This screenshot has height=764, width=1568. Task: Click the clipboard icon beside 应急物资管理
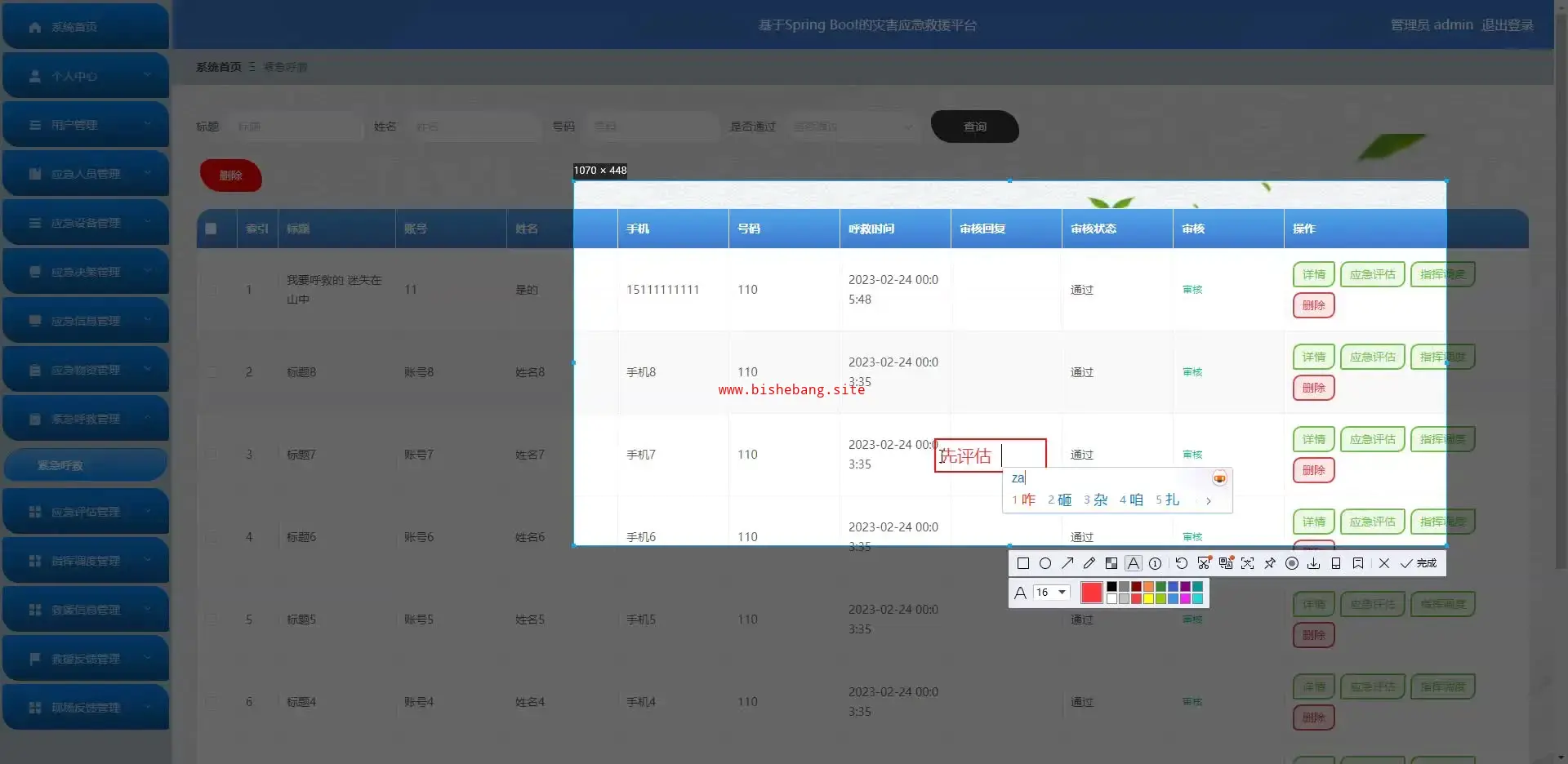click(35, 370)
